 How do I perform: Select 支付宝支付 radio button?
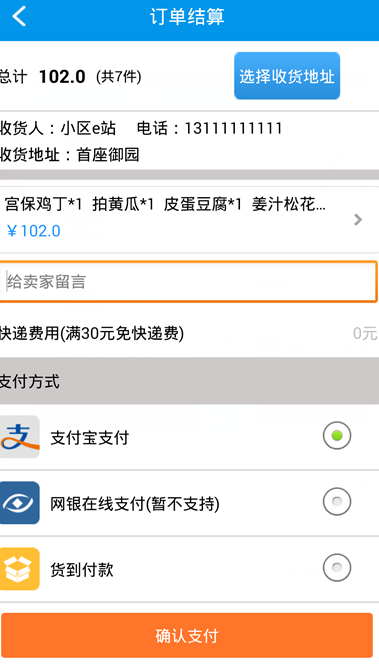[337, 435]
